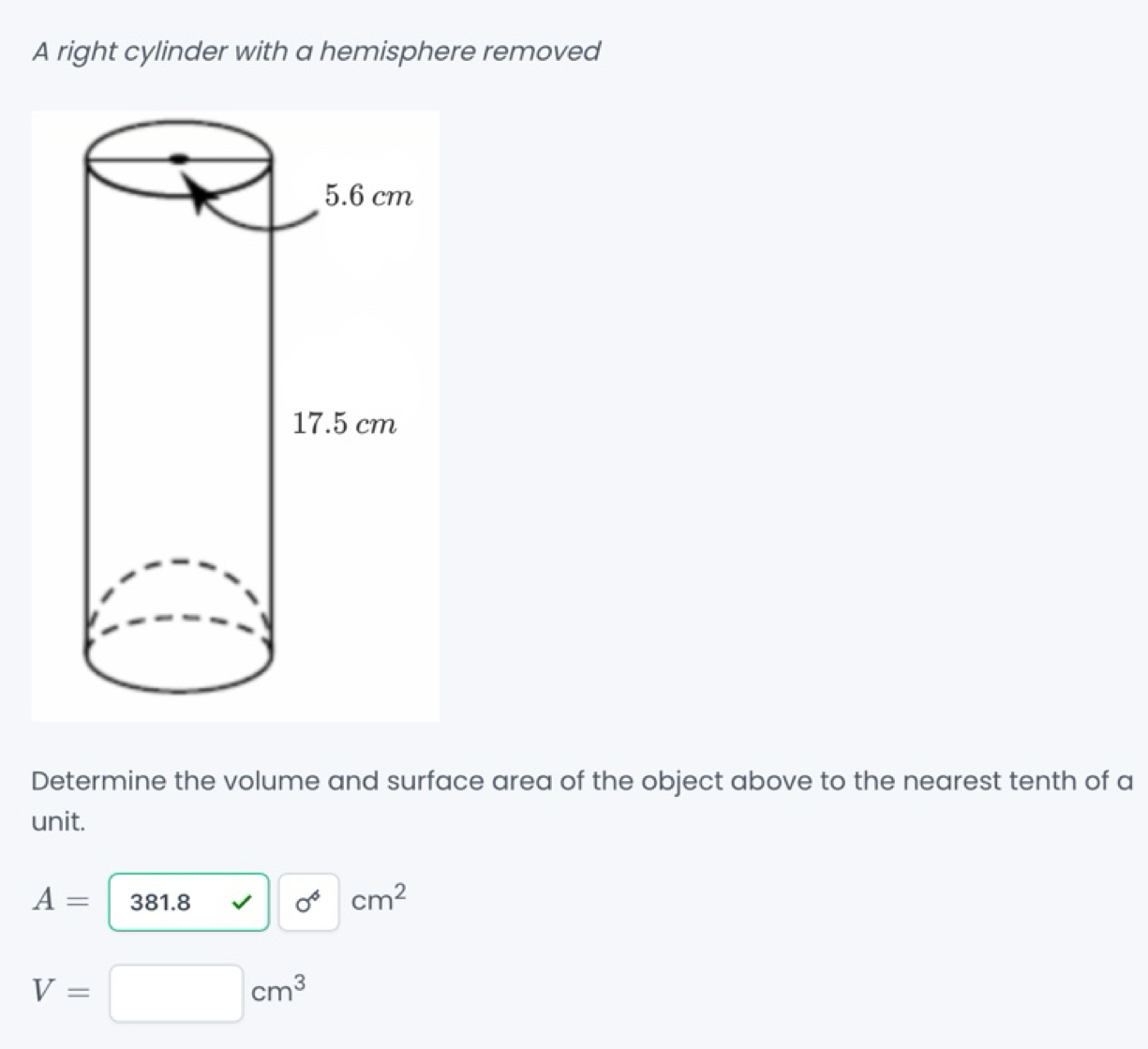Click the key icon beside the area answer
1148x1049 pixels.
pos(309,903)
